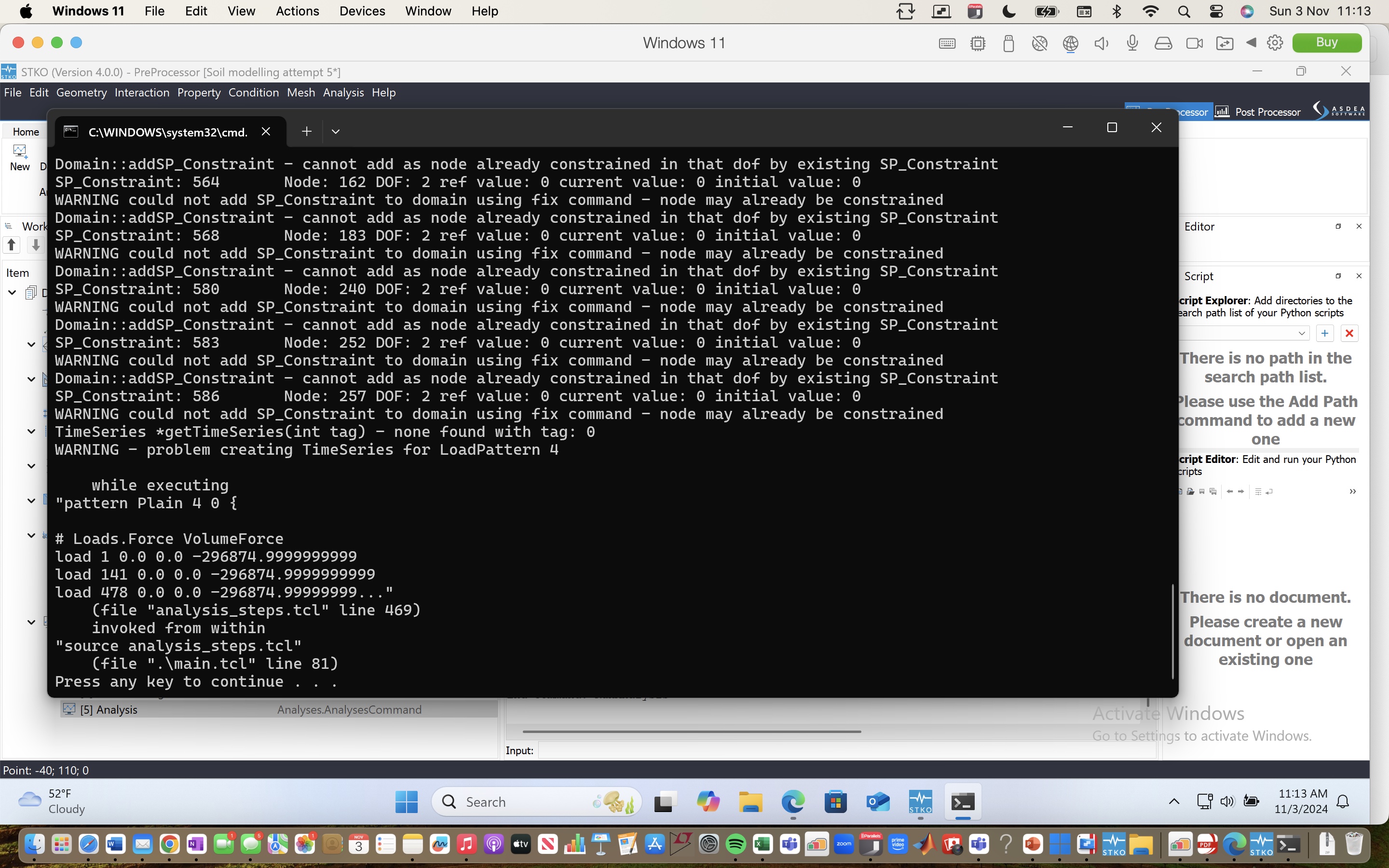Close the C:\WINDOWS\system32\cmd tab
The width and height of the screenshot is (1389, 868).
[x=266, y=132]
